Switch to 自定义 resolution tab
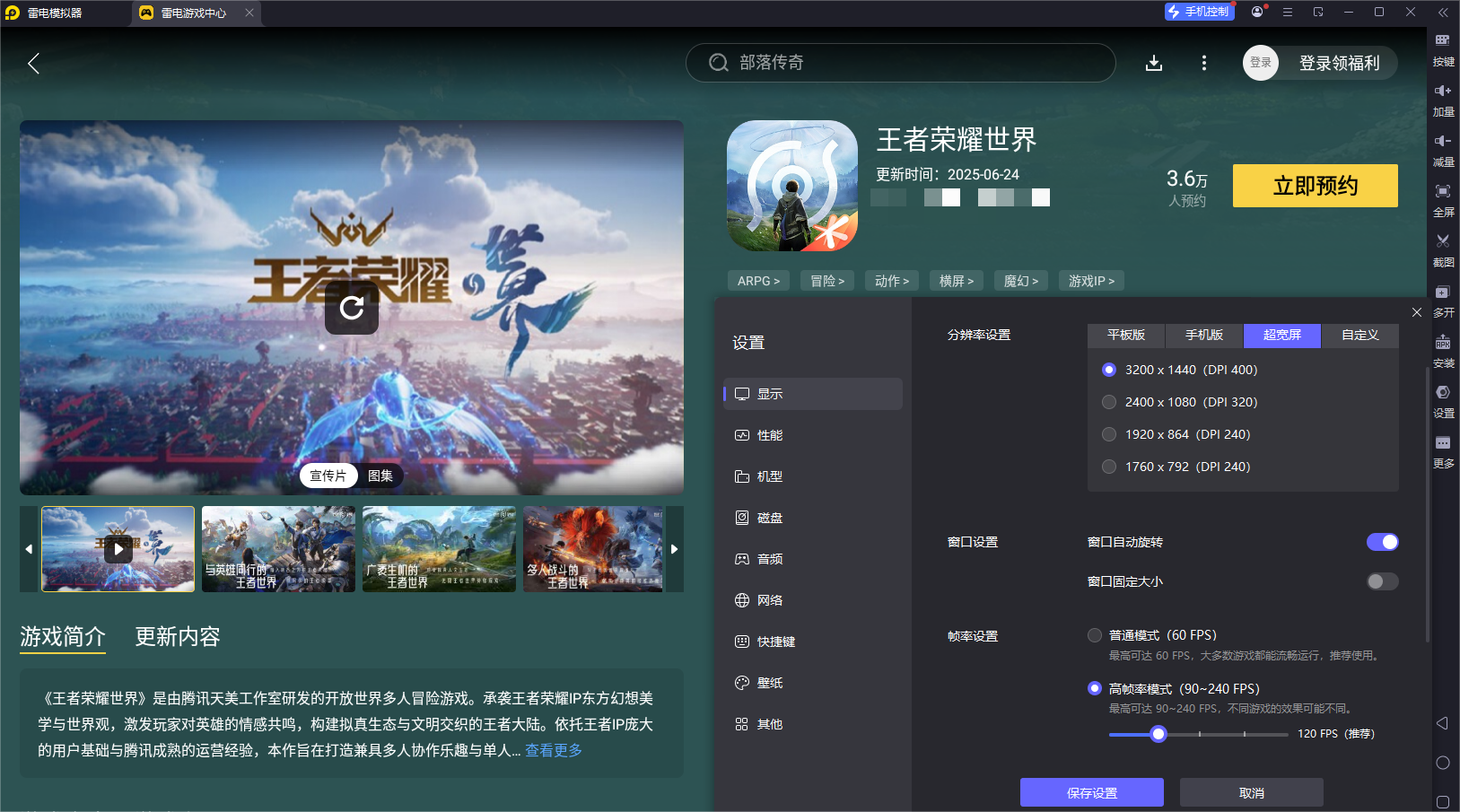Image resolution: width=1460 pixels, height=812 pixels. (1360, 336)
